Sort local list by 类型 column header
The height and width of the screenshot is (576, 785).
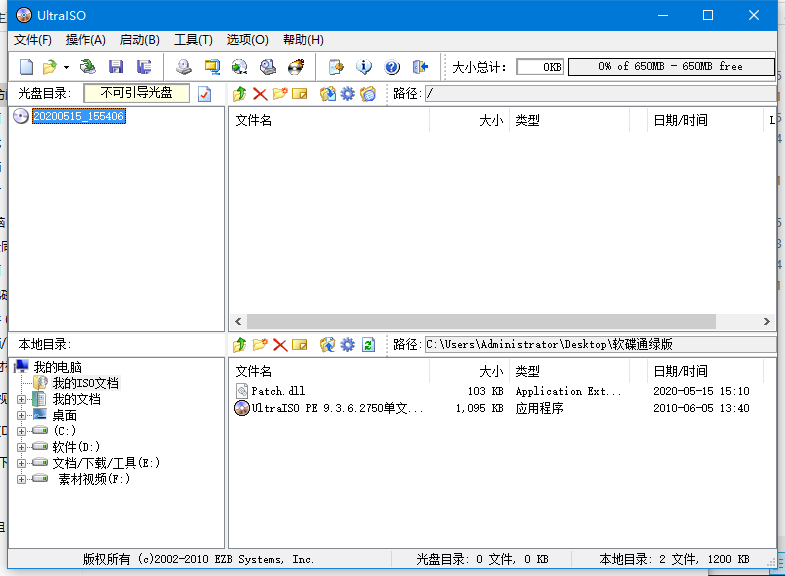click(570, 371)
